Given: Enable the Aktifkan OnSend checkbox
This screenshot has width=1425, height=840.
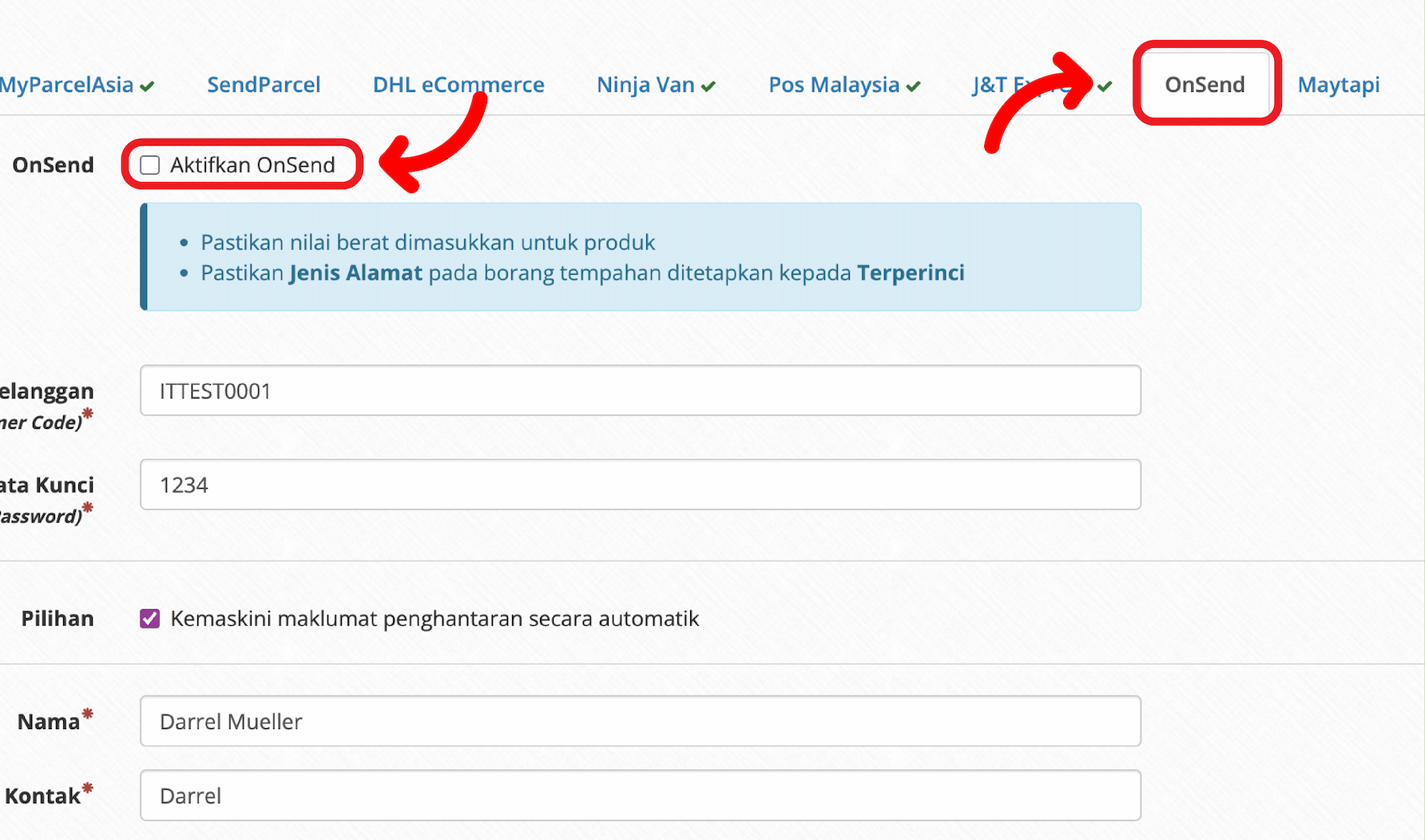Looking at the screenshot, I should tap(150, 165).
